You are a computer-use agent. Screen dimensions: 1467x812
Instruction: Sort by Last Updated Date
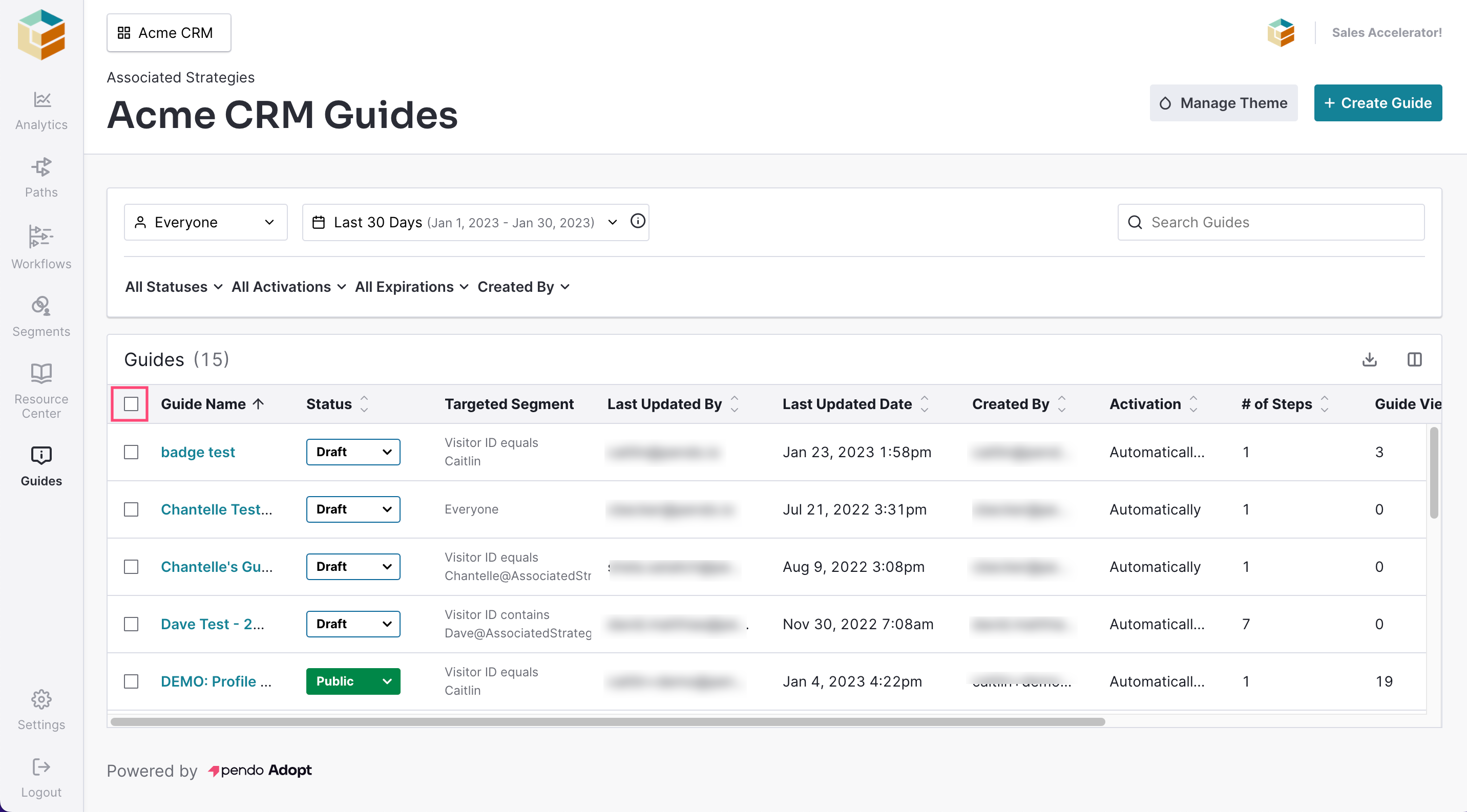tap(924, 403)
